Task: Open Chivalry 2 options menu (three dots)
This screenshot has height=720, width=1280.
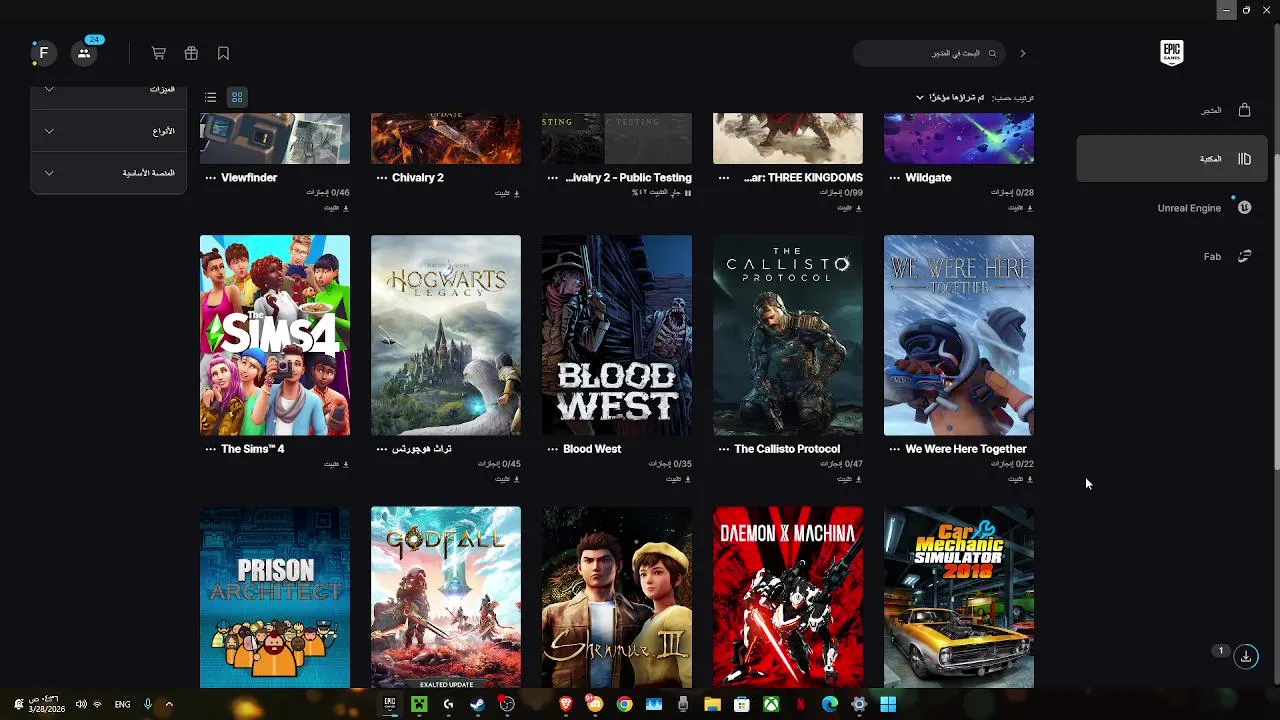Action: [381, 177]
